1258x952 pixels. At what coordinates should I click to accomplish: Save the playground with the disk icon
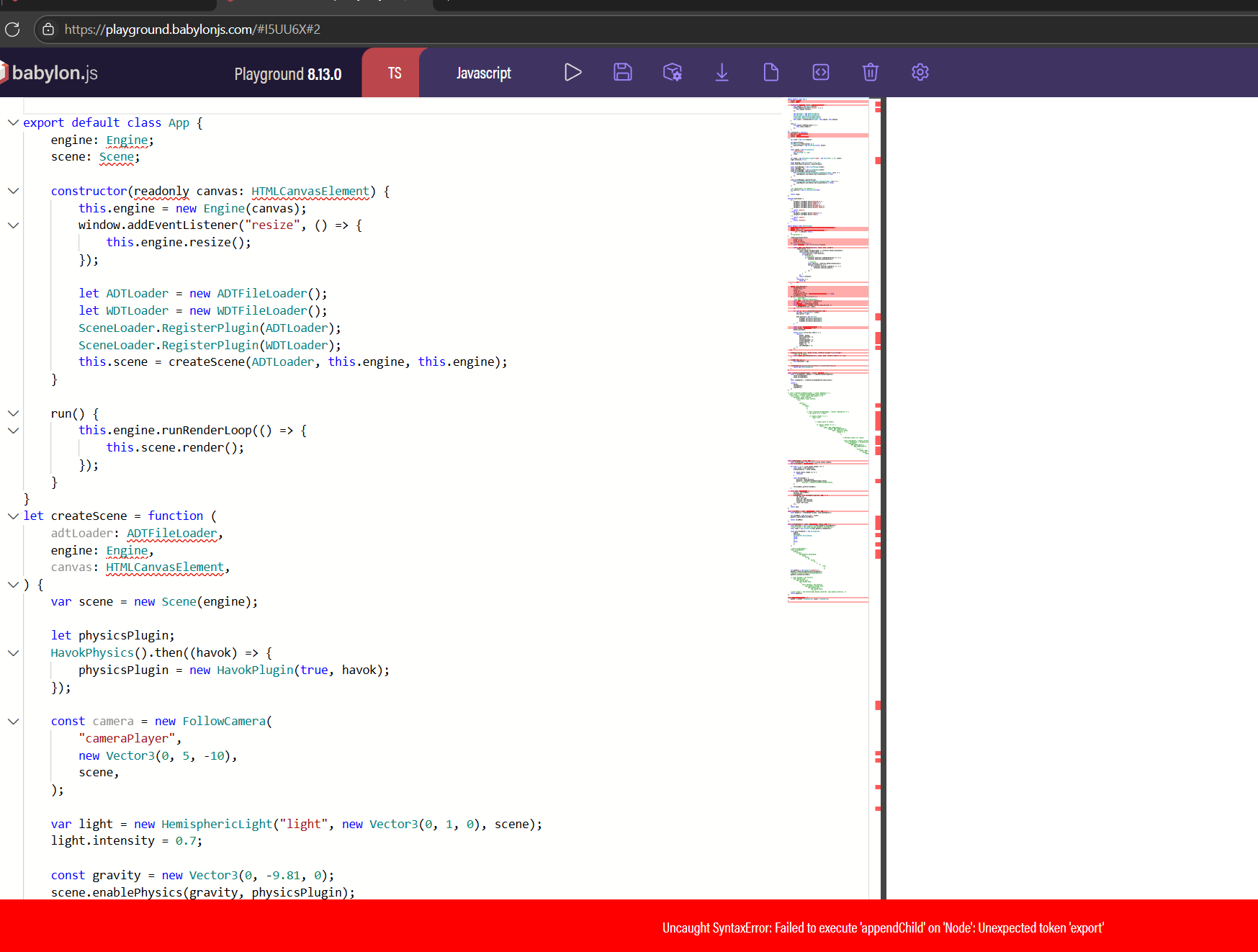tap(623, 72)
